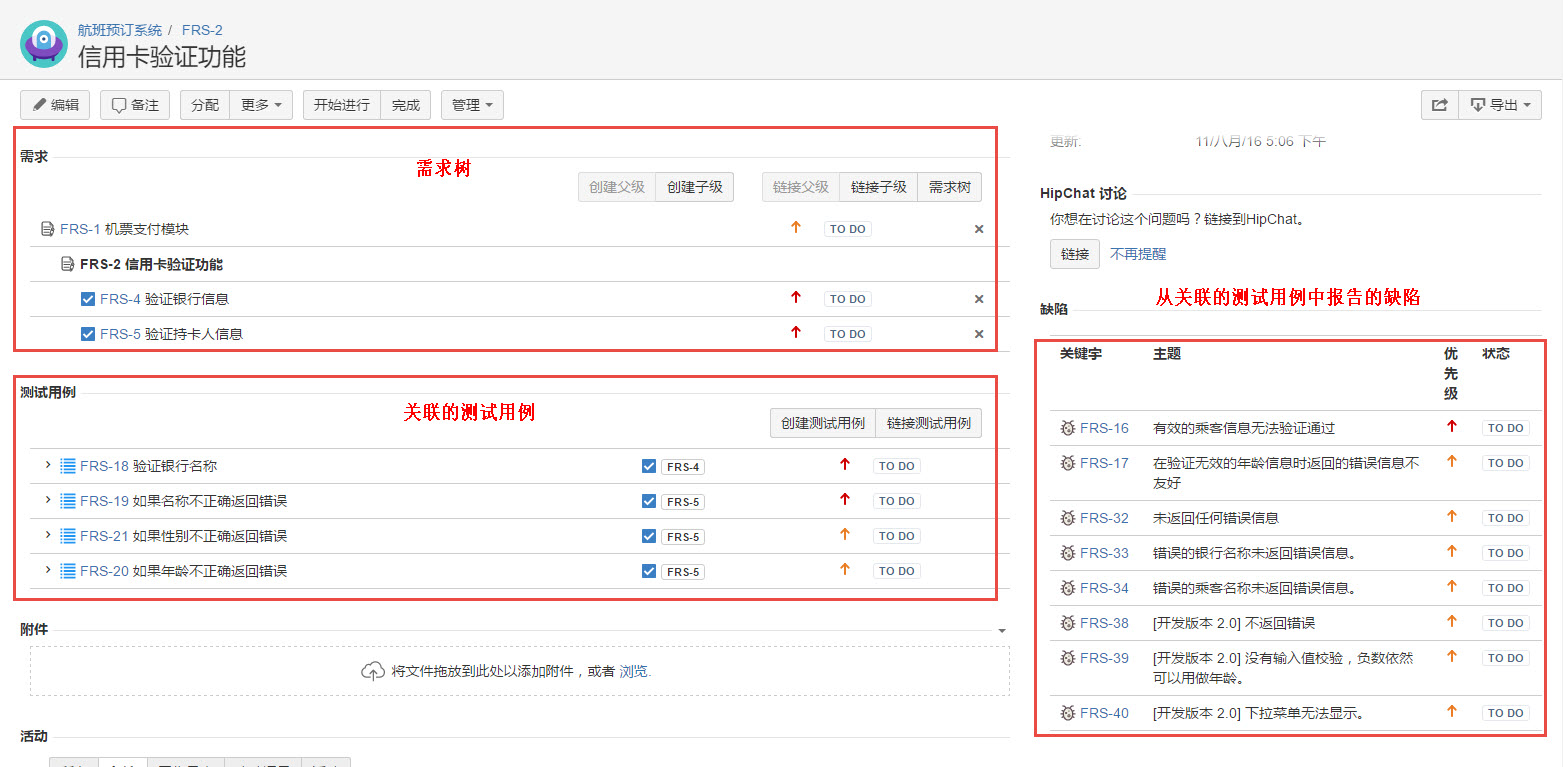
Task: Open the 航班预订系统 breadcrumb link
Action: click(120, 30)
